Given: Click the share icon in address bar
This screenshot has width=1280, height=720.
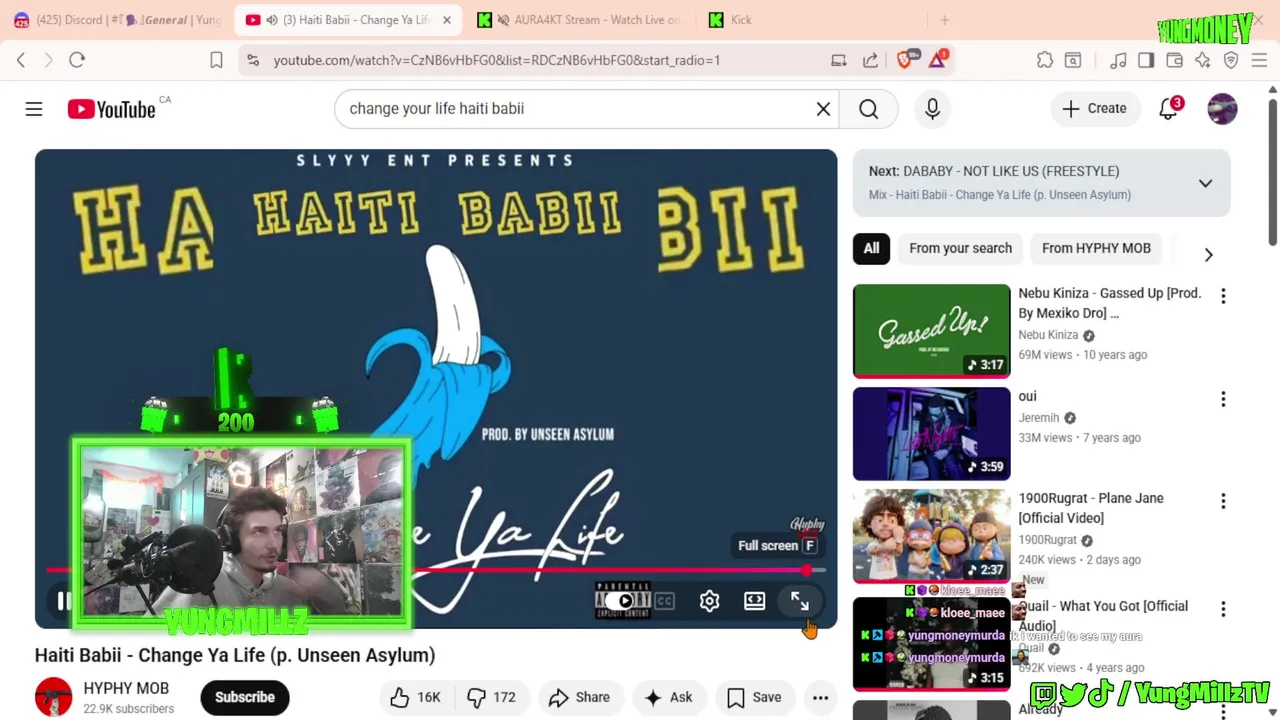Looking at the screenshot, I should pos(870,60).
